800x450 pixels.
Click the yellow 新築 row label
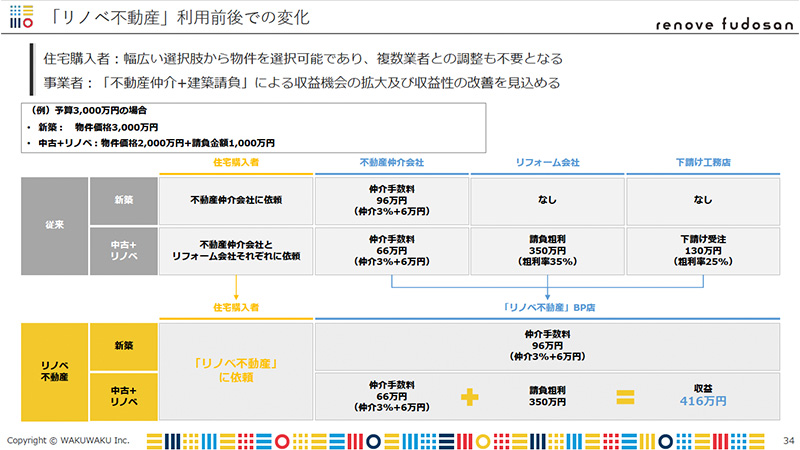tap(123, 346)
